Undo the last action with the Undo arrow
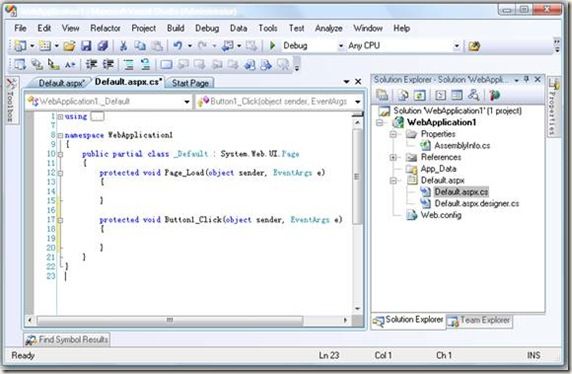This screenshot has width=572, height=374. (178, 46)
